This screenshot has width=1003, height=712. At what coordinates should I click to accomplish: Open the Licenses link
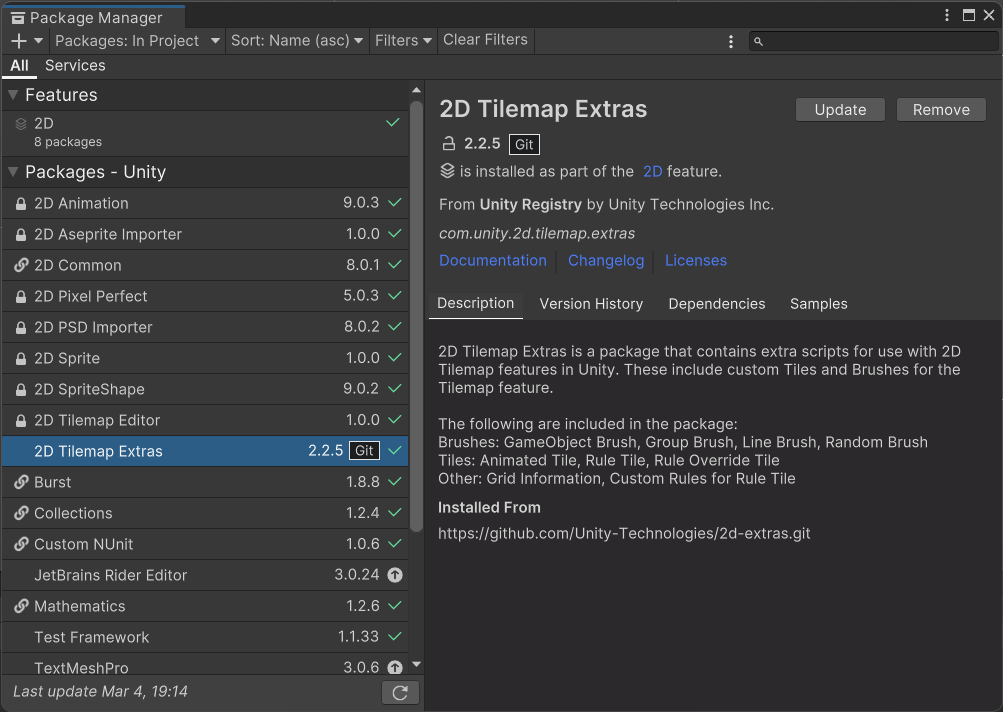pyautogui.click(x=696, y=261)
